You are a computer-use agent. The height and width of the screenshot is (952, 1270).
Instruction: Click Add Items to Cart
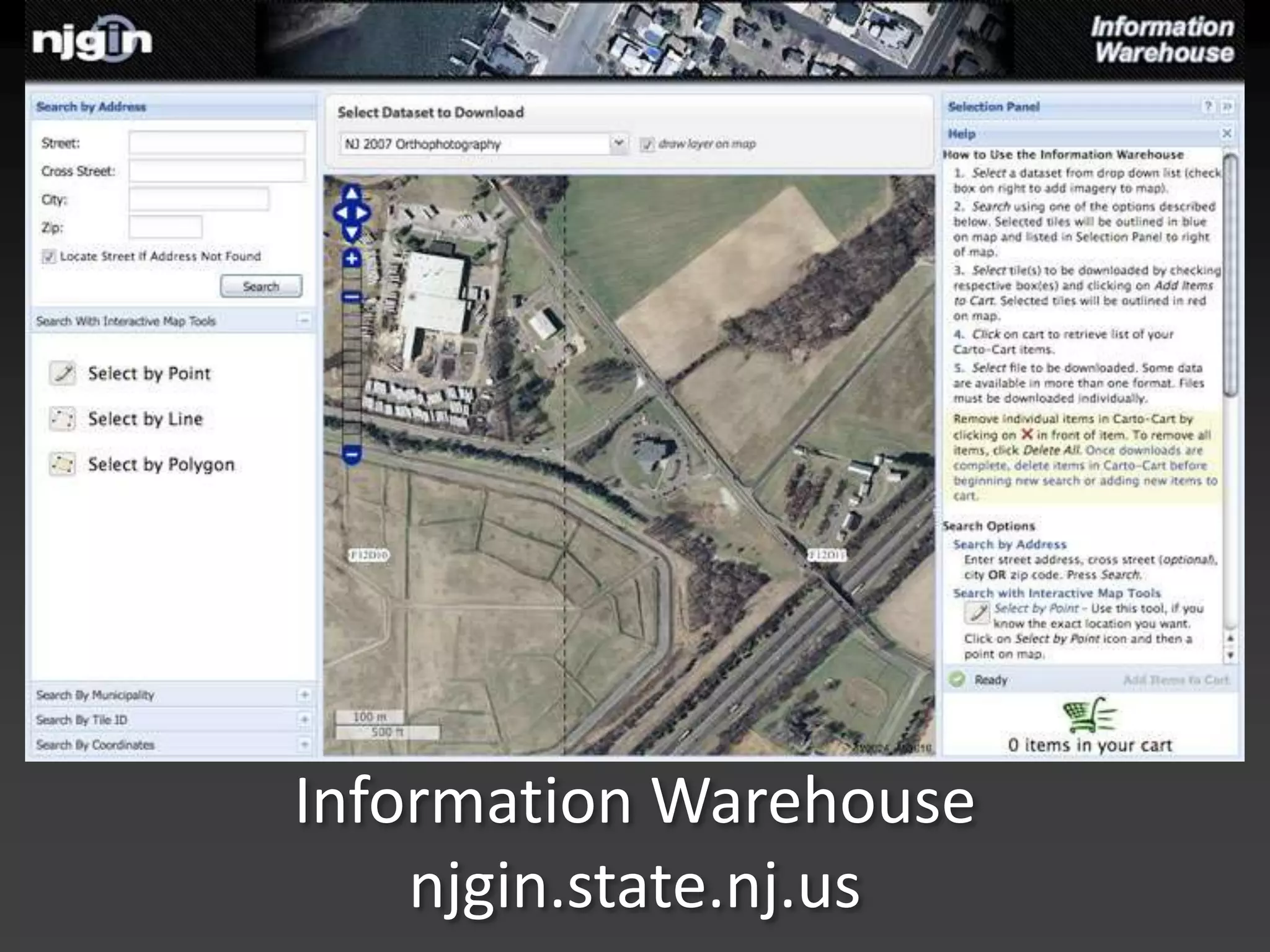tap(1176, 680)
